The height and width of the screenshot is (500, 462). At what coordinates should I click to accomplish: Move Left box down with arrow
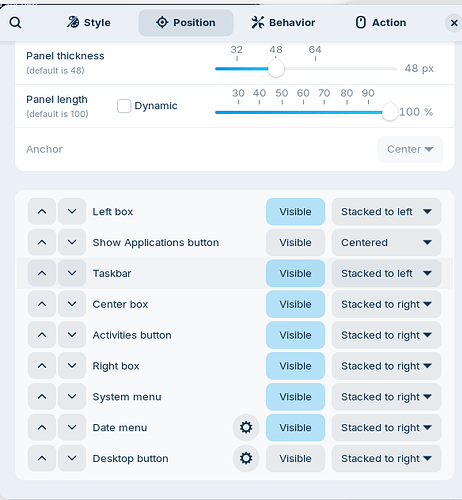(72, 212)
